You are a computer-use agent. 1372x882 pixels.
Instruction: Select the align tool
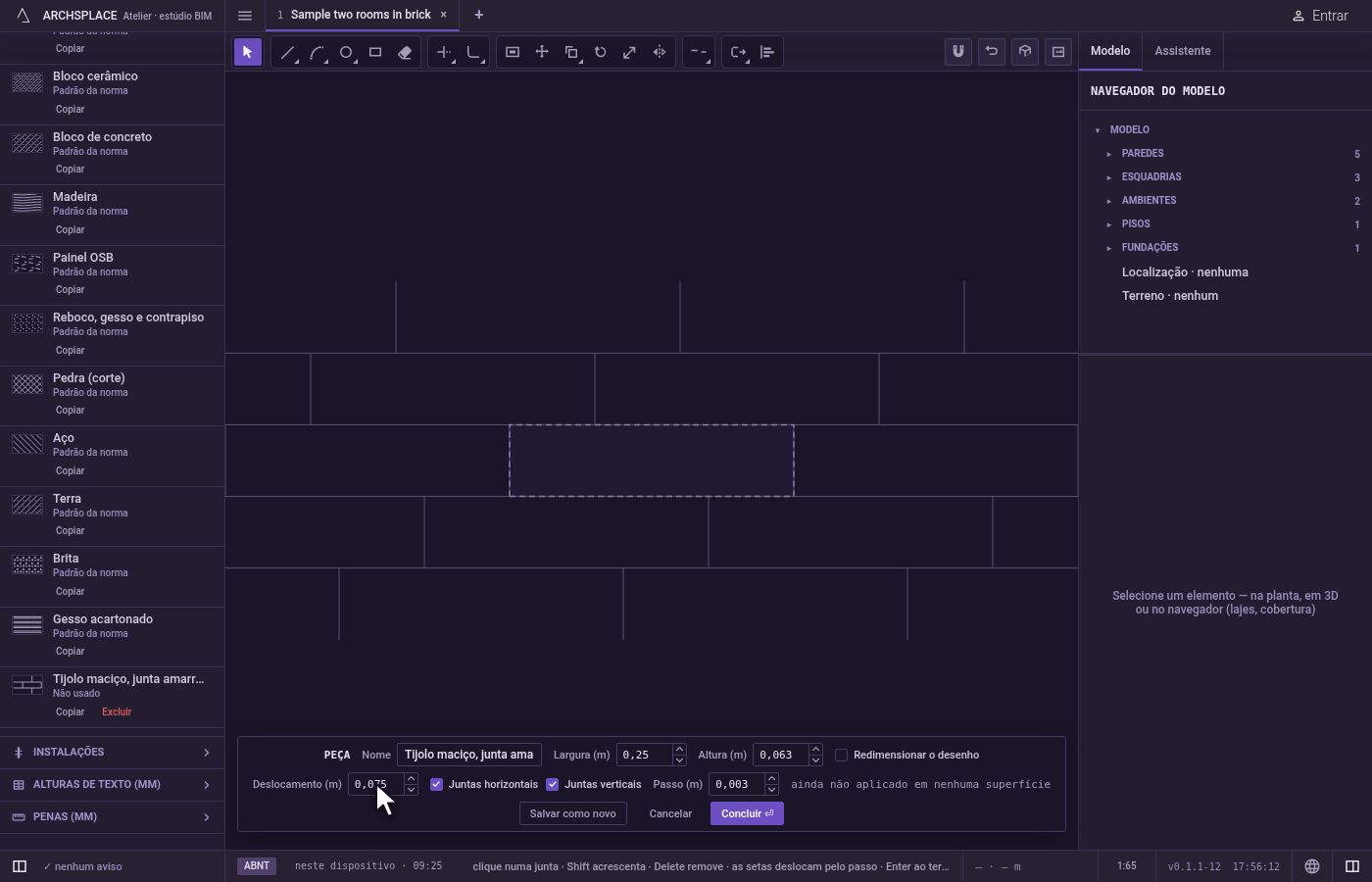pos(767,53)
